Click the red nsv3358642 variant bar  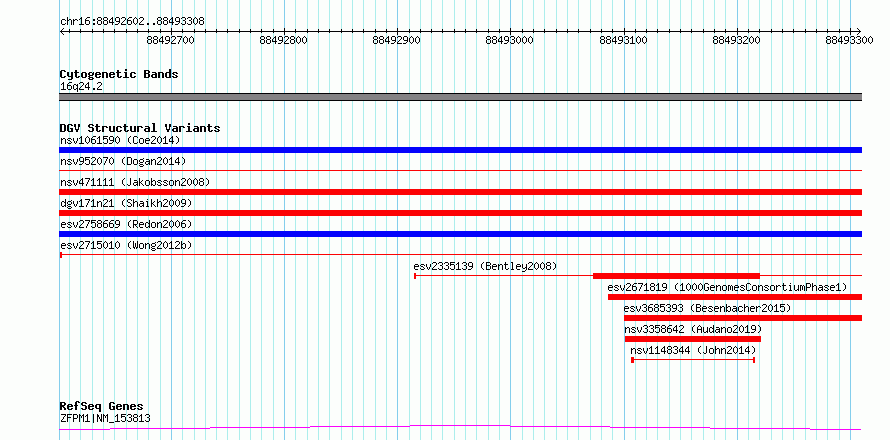click(692, 339)
